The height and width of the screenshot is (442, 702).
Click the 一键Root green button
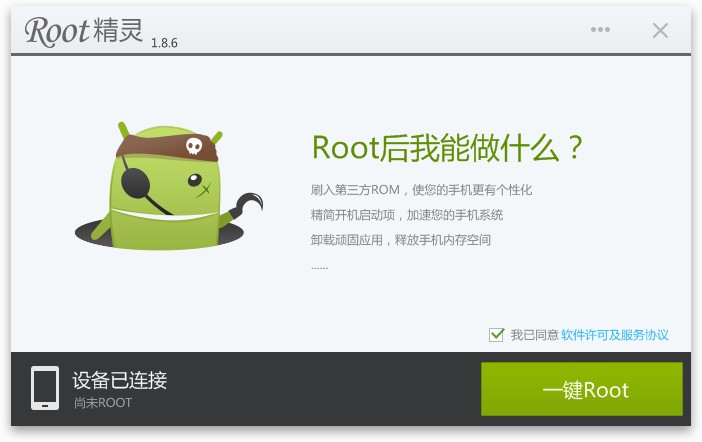point(582,389)
